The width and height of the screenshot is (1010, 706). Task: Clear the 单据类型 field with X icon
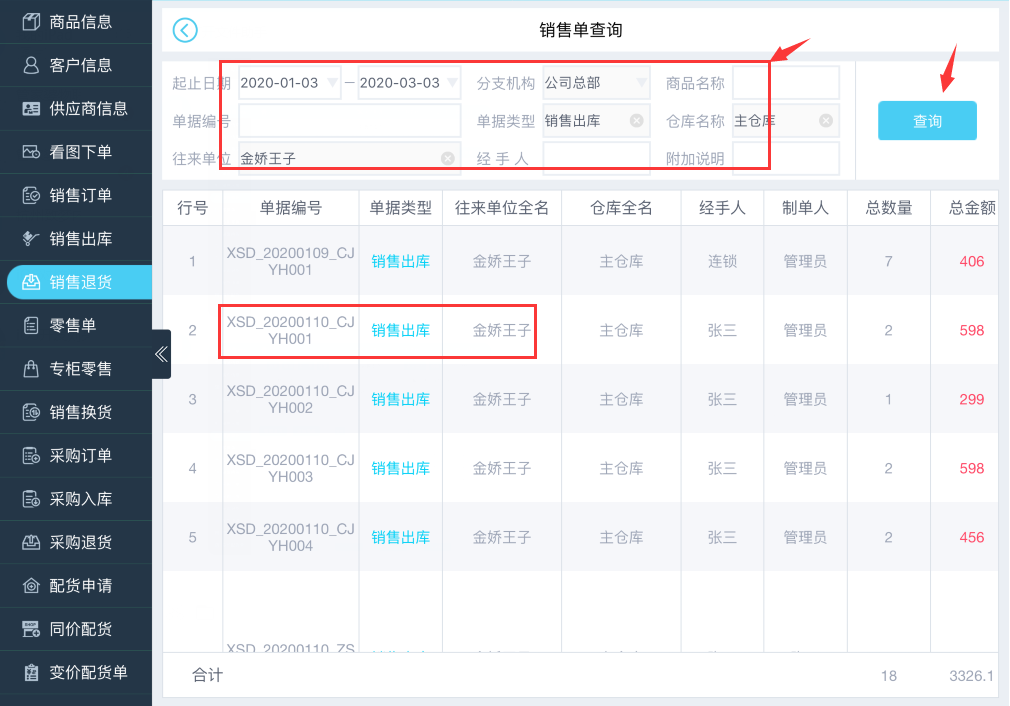(x=636, y=121)
